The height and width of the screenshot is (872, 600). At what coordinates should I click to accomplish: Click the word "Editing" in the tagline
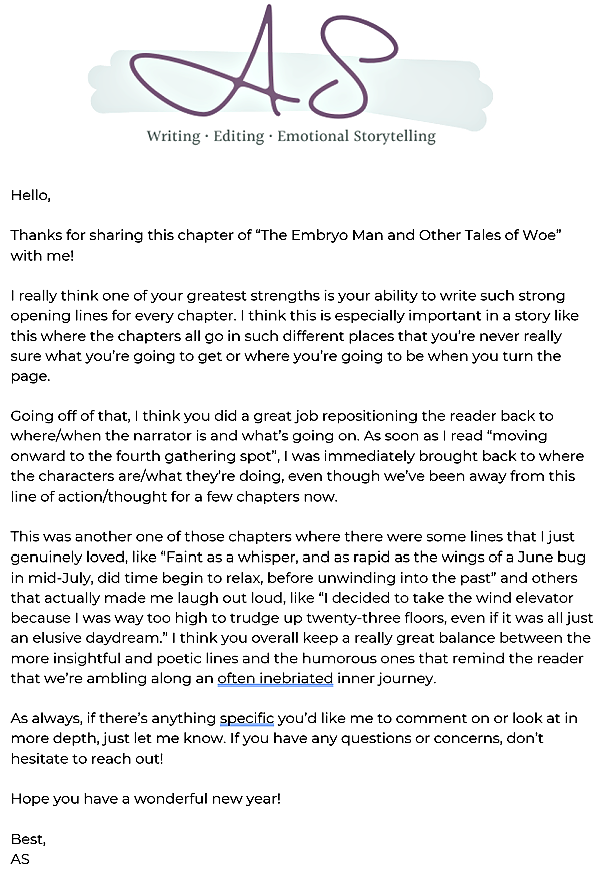tap(239, 136)
